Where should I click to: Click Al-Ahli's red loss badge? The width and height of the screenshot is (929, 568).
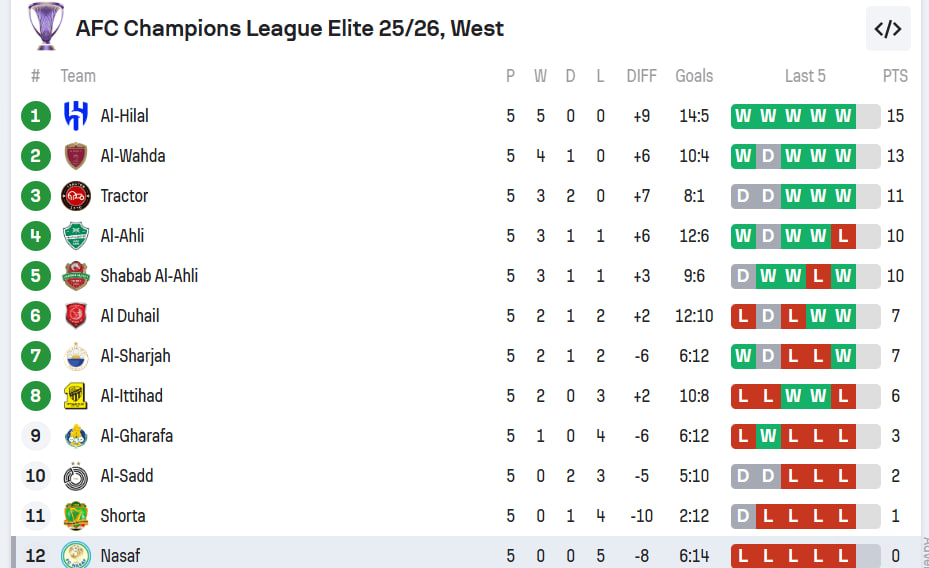pyautogui.click(x=843, y=236)
